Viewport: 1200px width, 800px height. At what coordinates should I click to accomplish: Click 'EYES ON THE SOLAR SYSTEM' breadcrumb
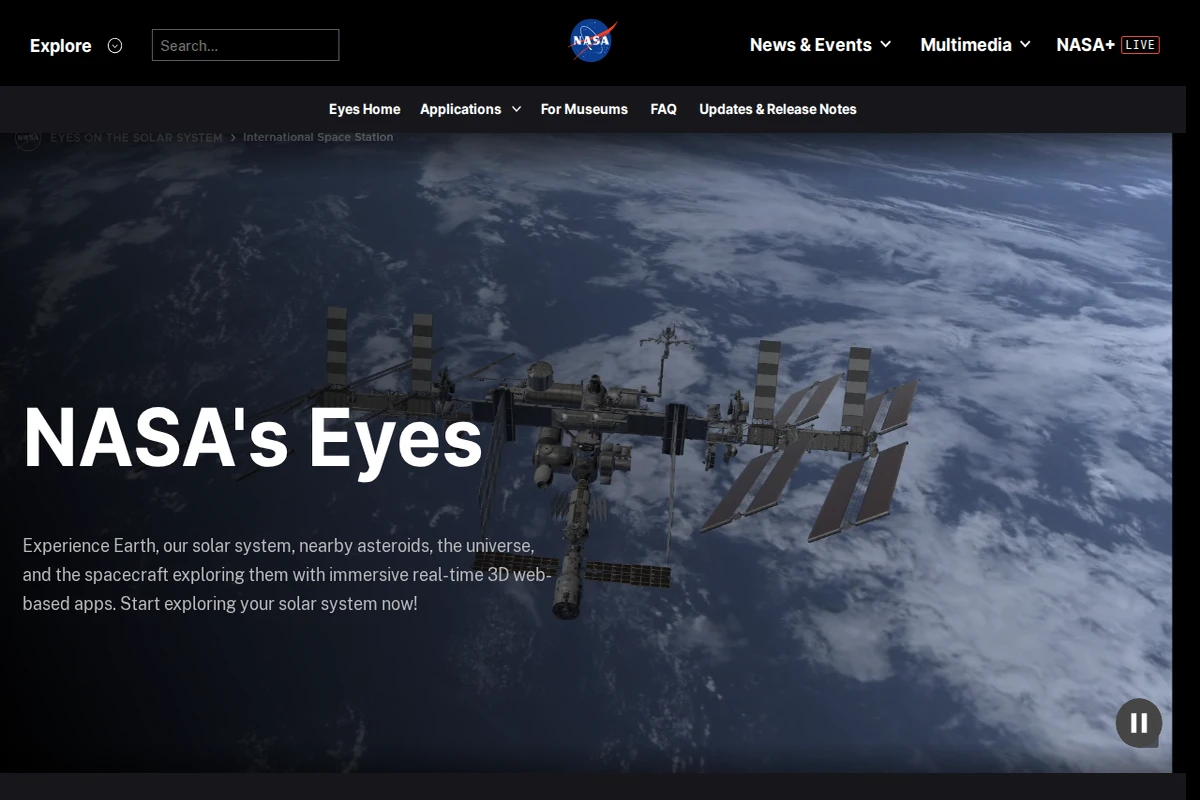(x=136, y=138)
